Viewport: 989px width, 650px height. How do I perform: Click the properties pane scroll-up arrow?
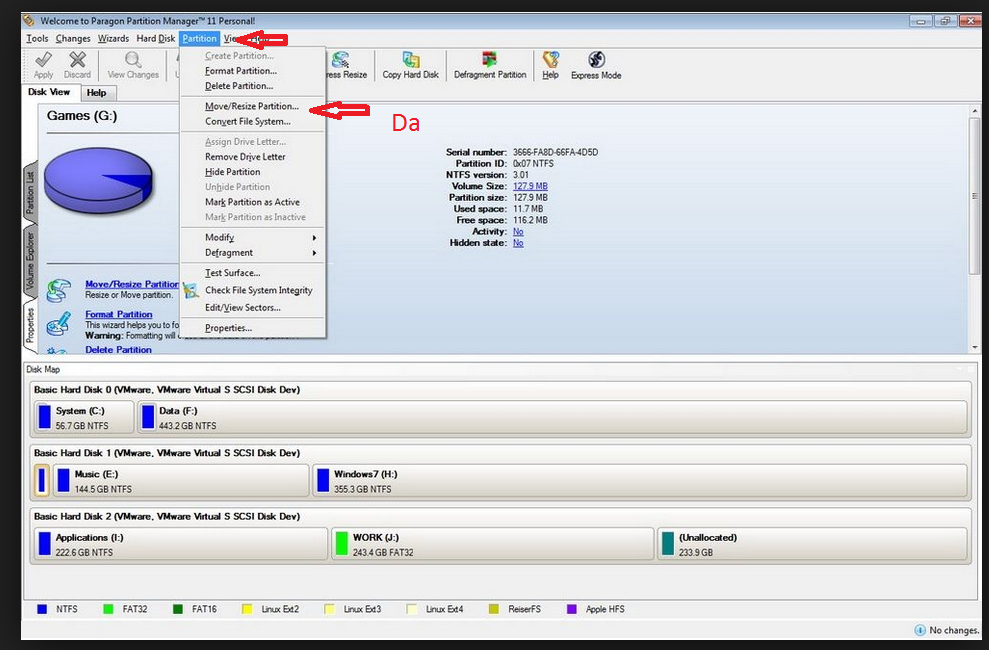click(x=975, y=111)
